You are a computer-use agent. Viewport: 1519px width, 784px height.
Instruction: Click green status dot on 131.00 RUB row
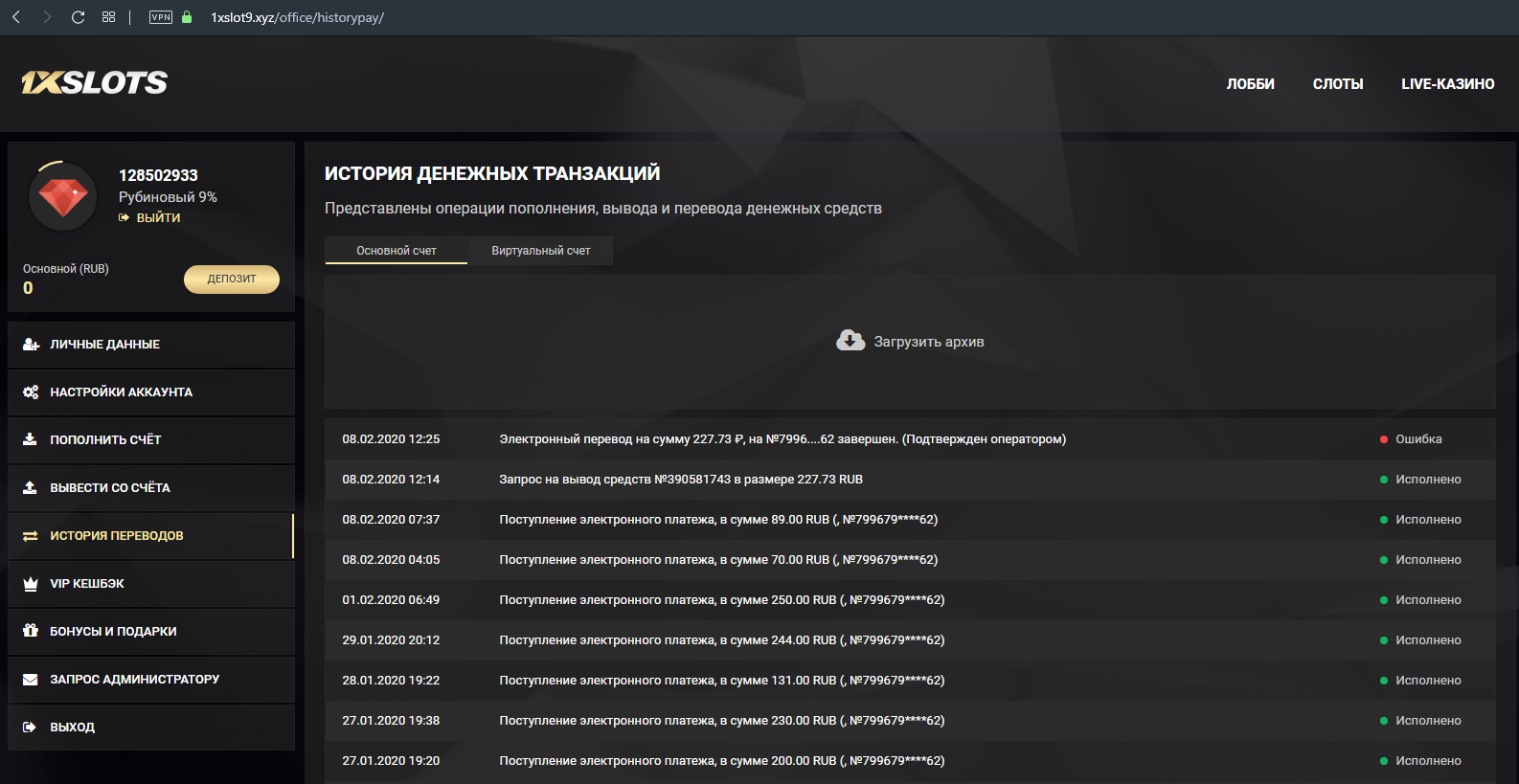(x=1384, y=681)
